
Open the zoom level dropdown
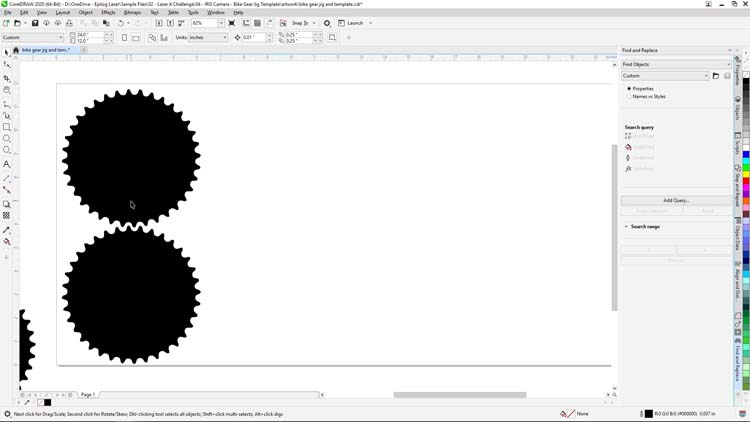[x=221, y=23]
